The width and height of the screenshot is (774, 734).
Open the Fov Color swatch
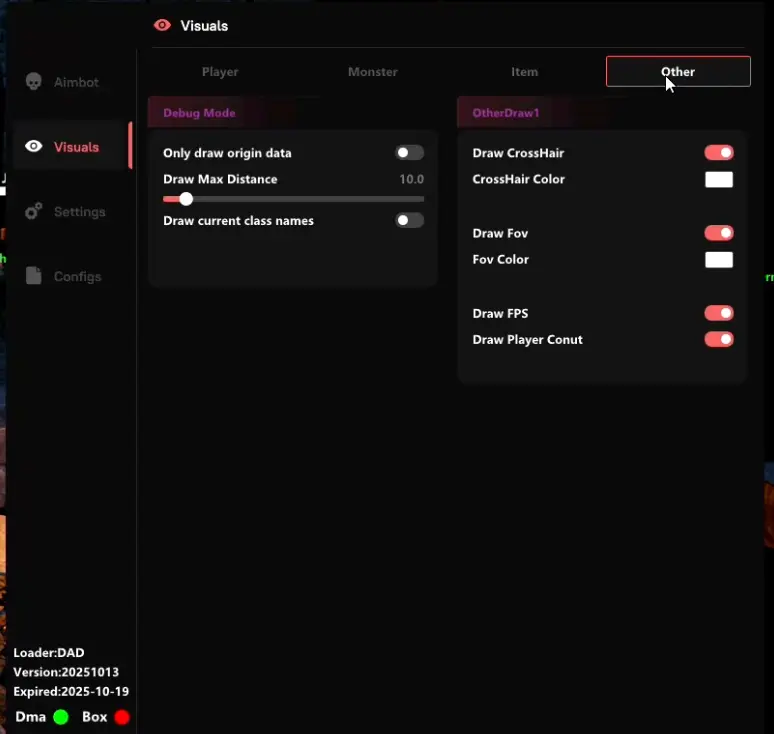pyautogui.click(x=719, y=260)
